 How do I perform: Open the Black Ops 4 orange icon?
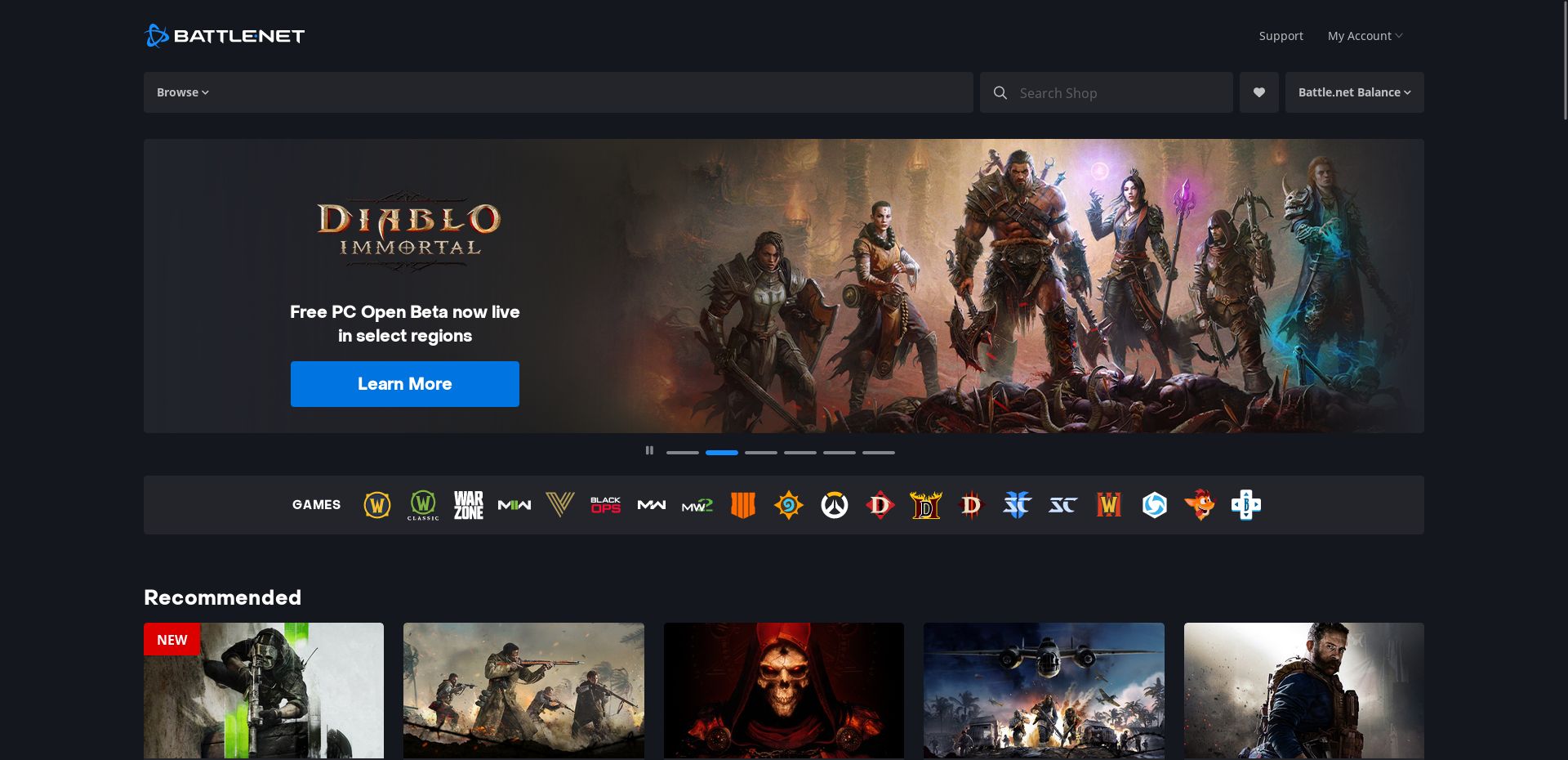click(743, 505)
